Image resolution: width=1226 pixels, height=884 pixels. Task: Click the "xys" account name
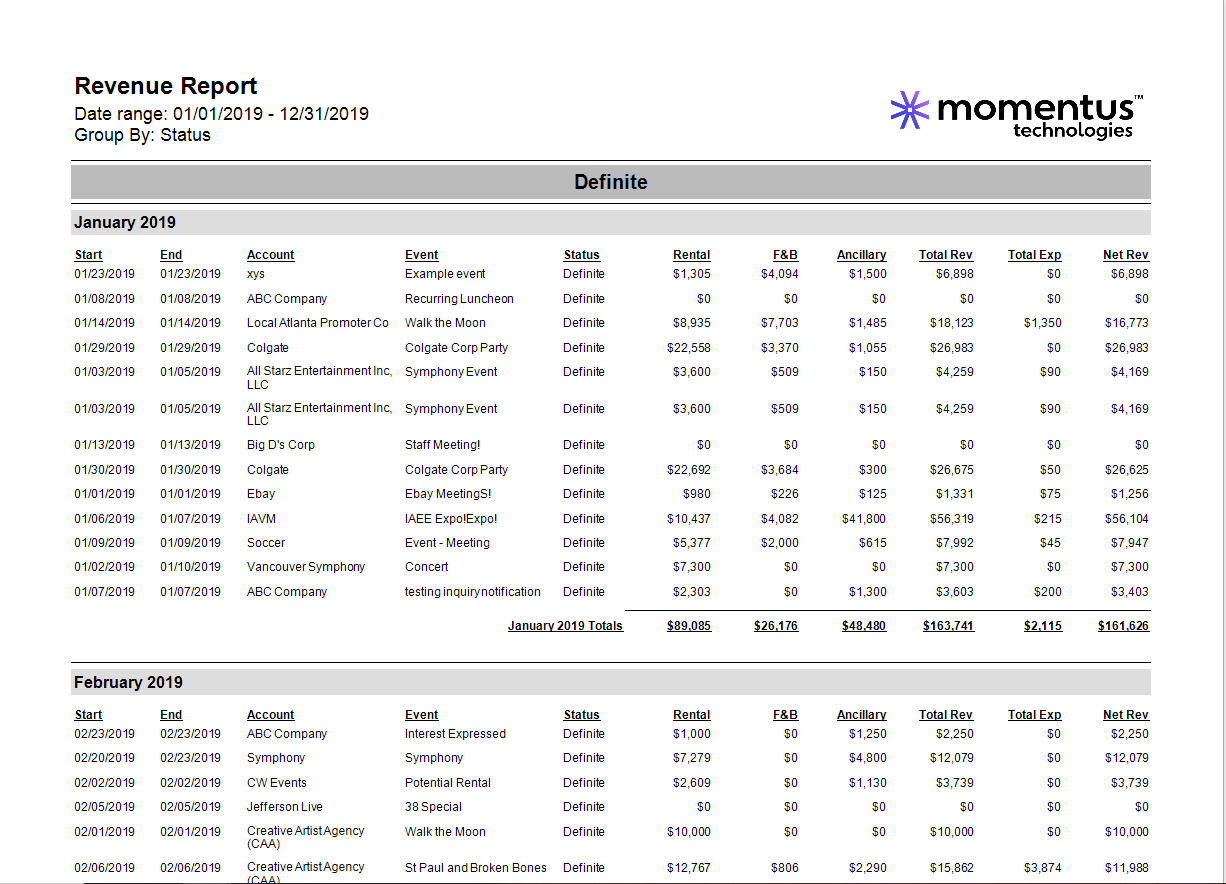pos(256,274)
